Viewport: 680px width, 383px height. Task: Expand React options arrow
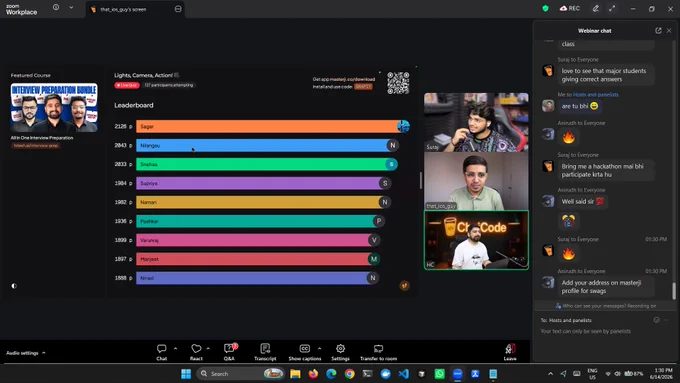click(x=208, y=348)
